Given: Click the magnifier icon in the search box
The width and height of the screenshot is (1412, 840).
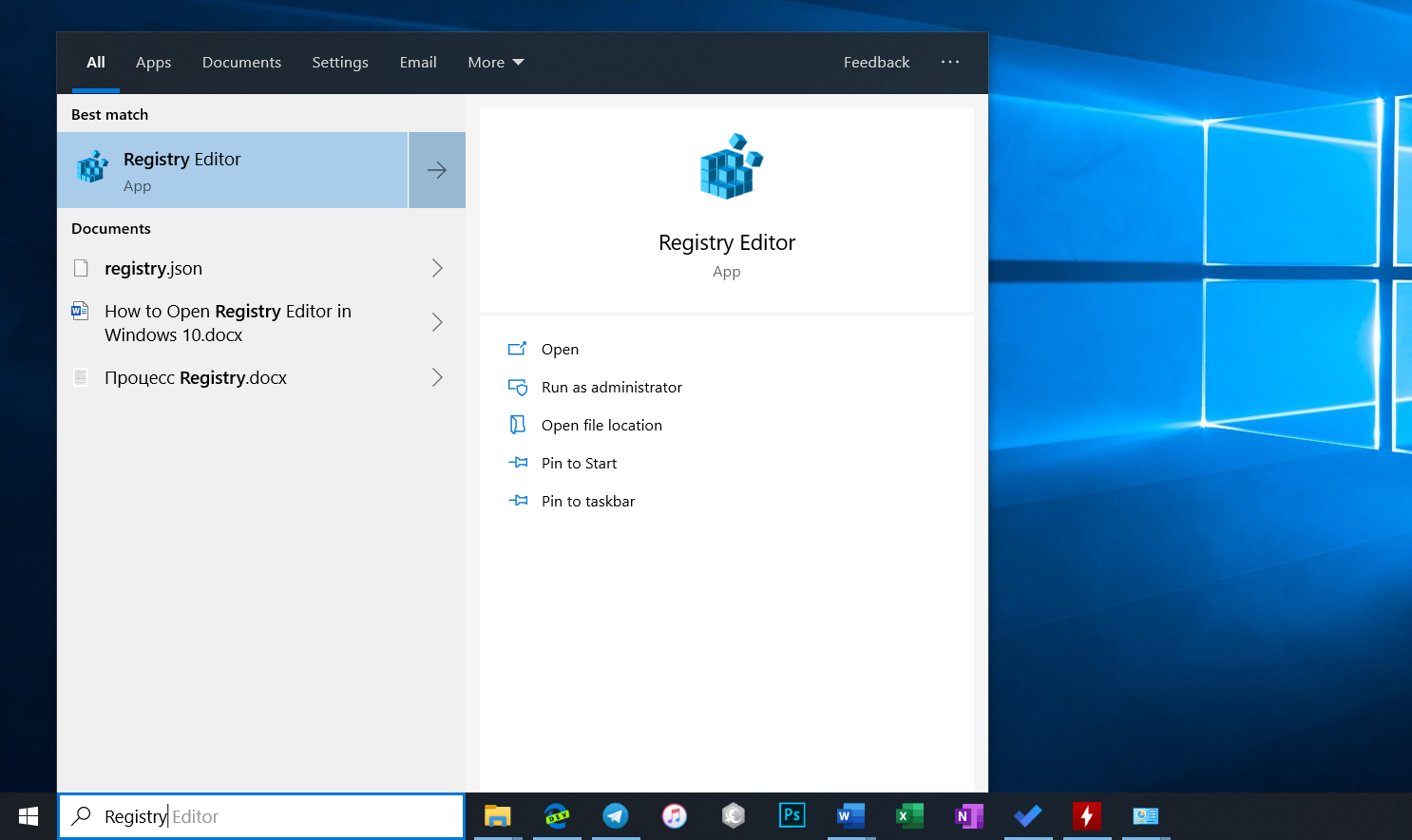Looking at the screenshot, I should [x=82, y=815].
